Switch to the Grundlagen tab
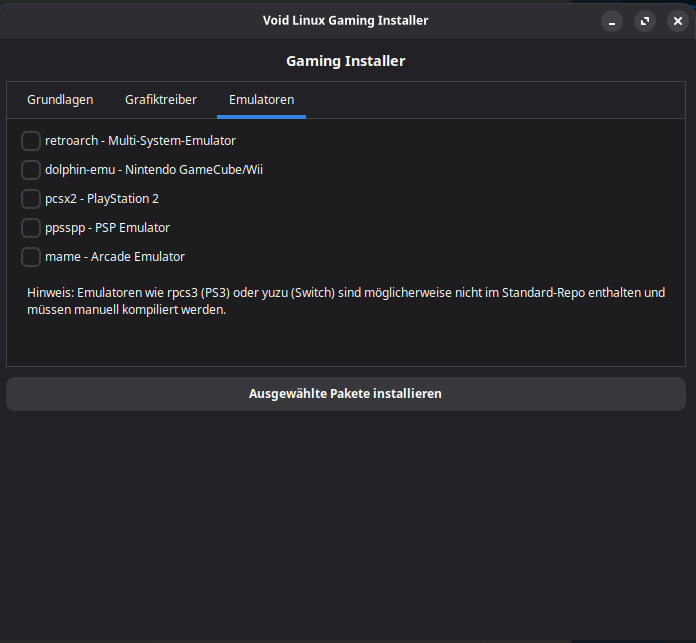 click(60, 100)
